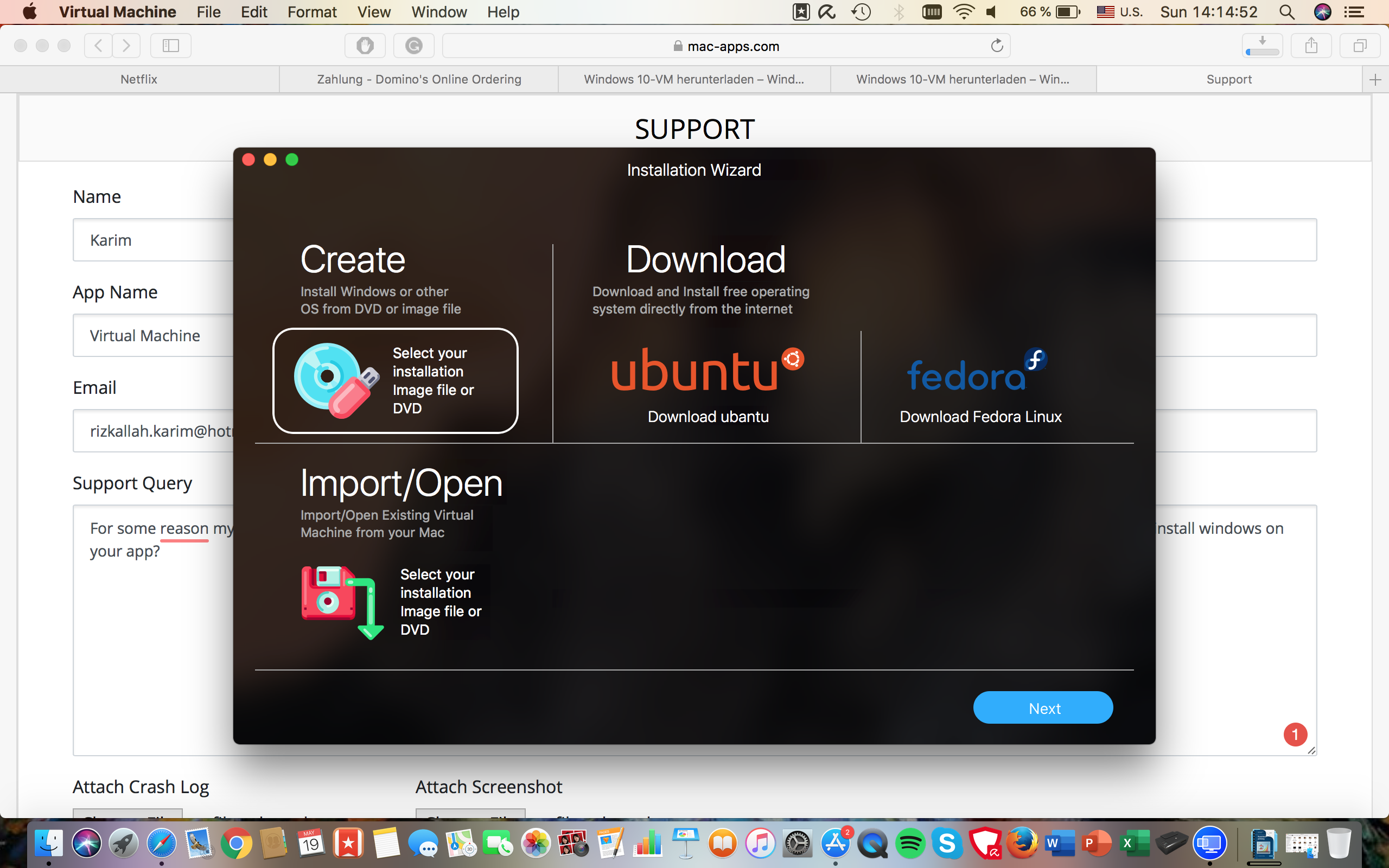Open the Safari share menu
Viewport: 1389px width, 868px height.
coord(1311,46)
